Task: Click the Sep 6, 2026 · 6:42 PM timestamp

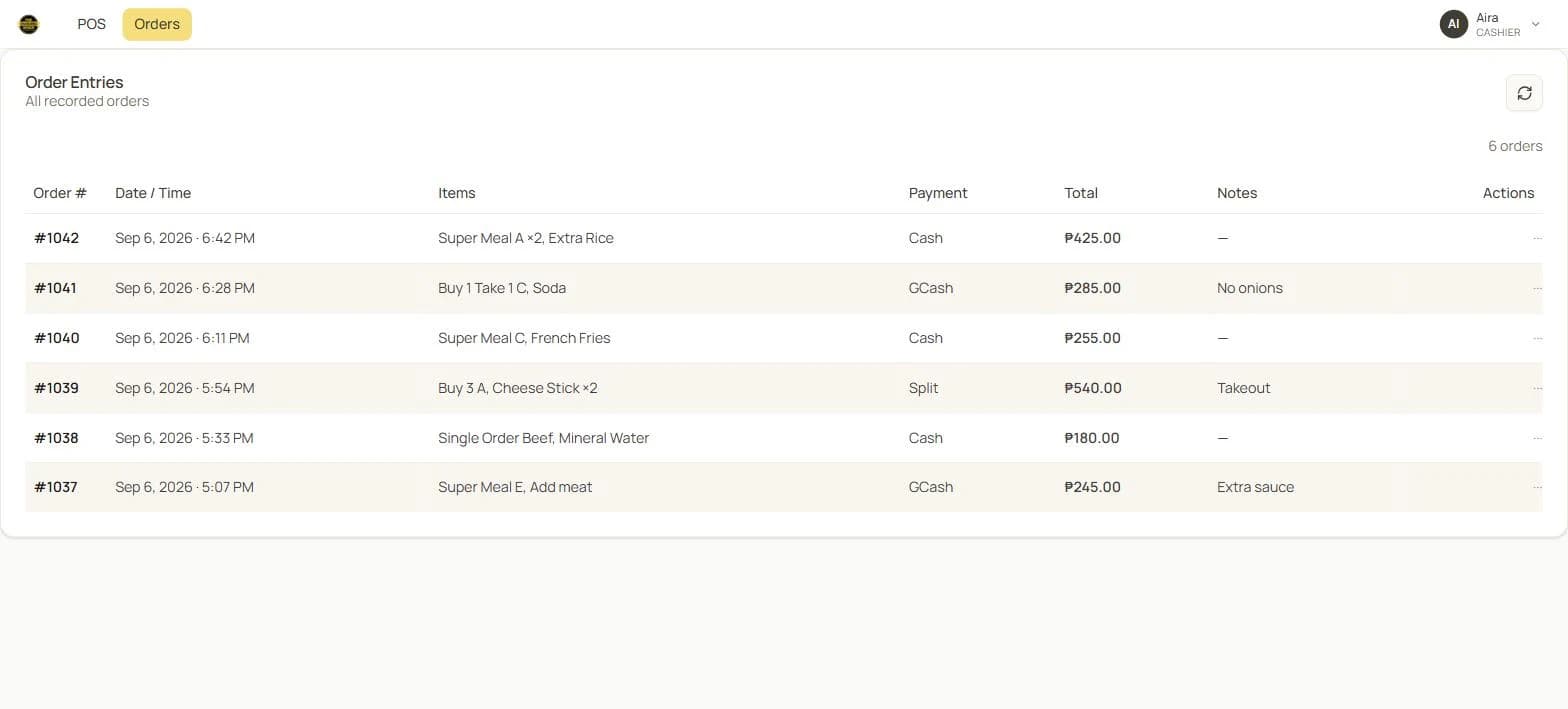Action: [x=185, y=238]
